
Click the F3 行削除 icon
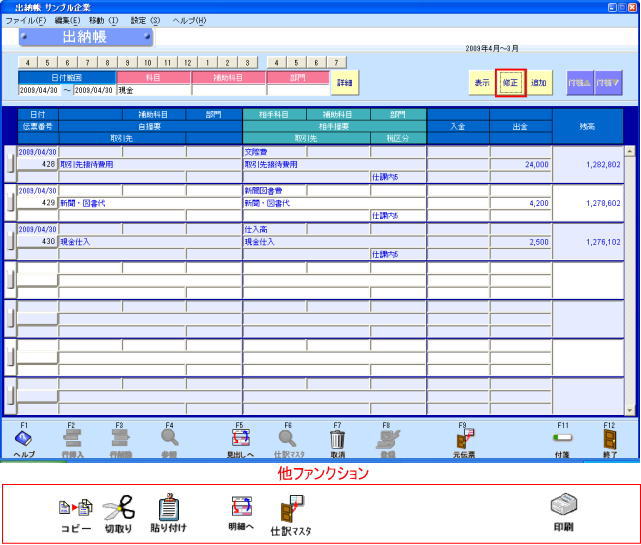[x=121, y=438]
